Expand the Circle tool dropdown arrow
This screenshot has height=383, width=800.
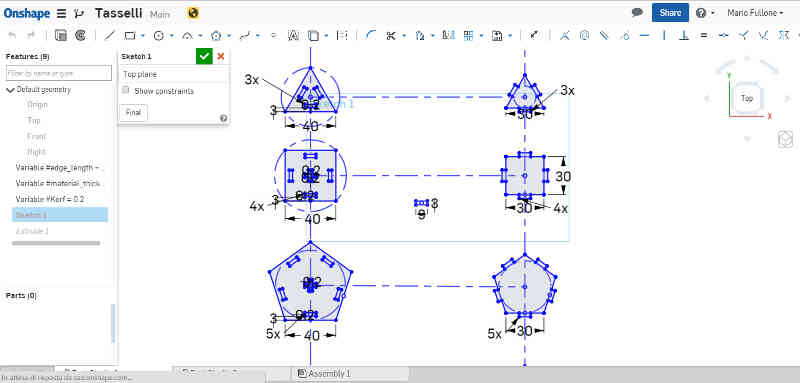(x=172, y=35)
